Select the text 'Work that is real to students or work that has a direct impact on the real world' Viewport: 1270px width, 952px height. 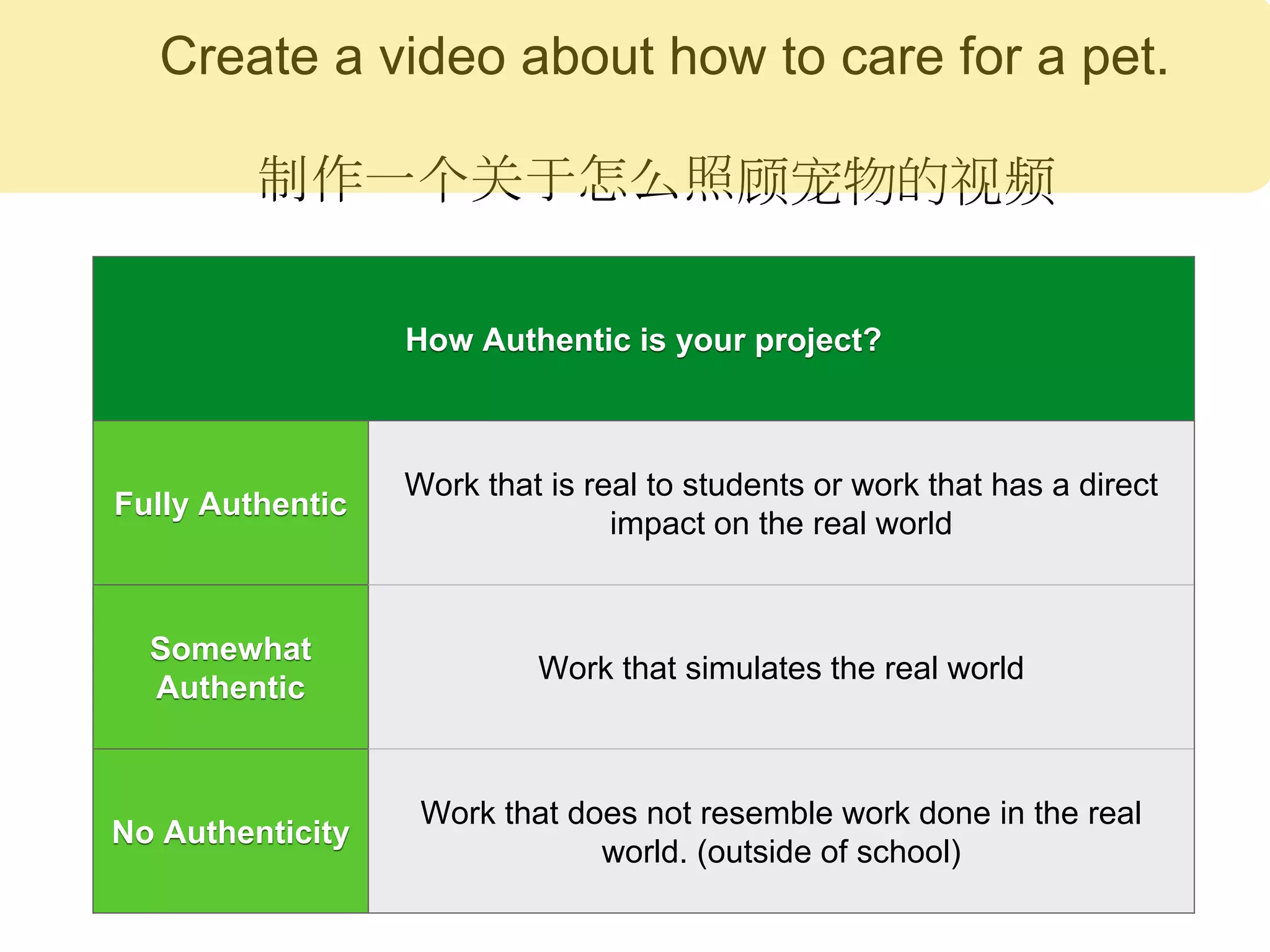[781, 504]
